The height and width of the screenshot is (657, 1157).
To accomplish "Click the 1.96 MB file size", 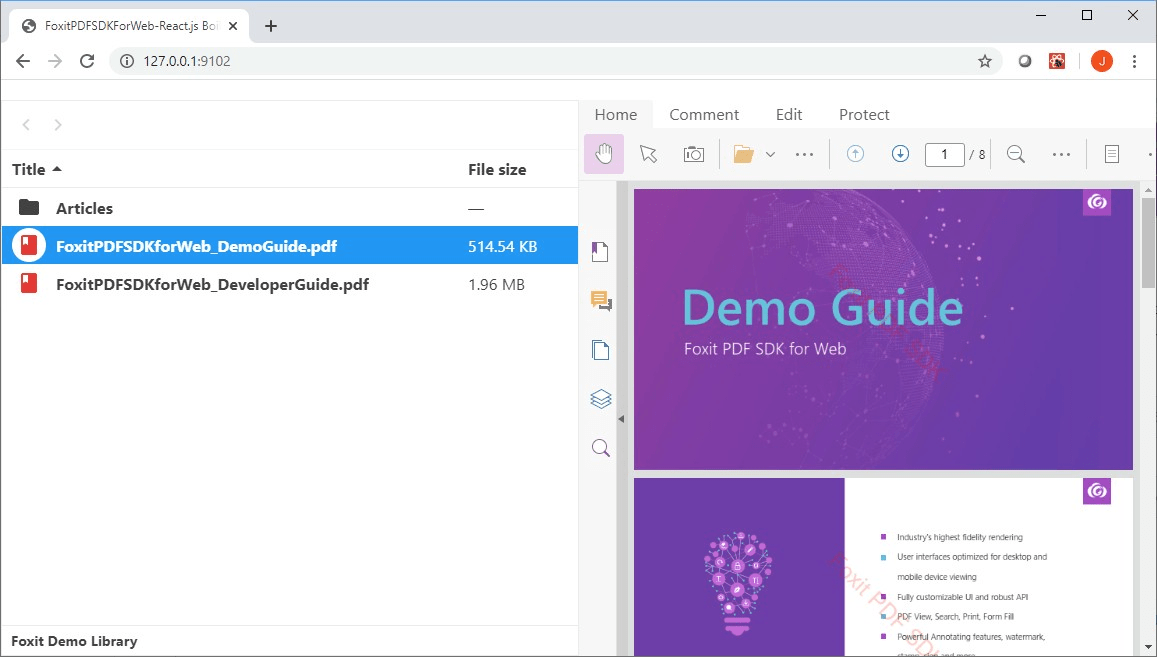I will pyautogui.click(x=497, y=284).
